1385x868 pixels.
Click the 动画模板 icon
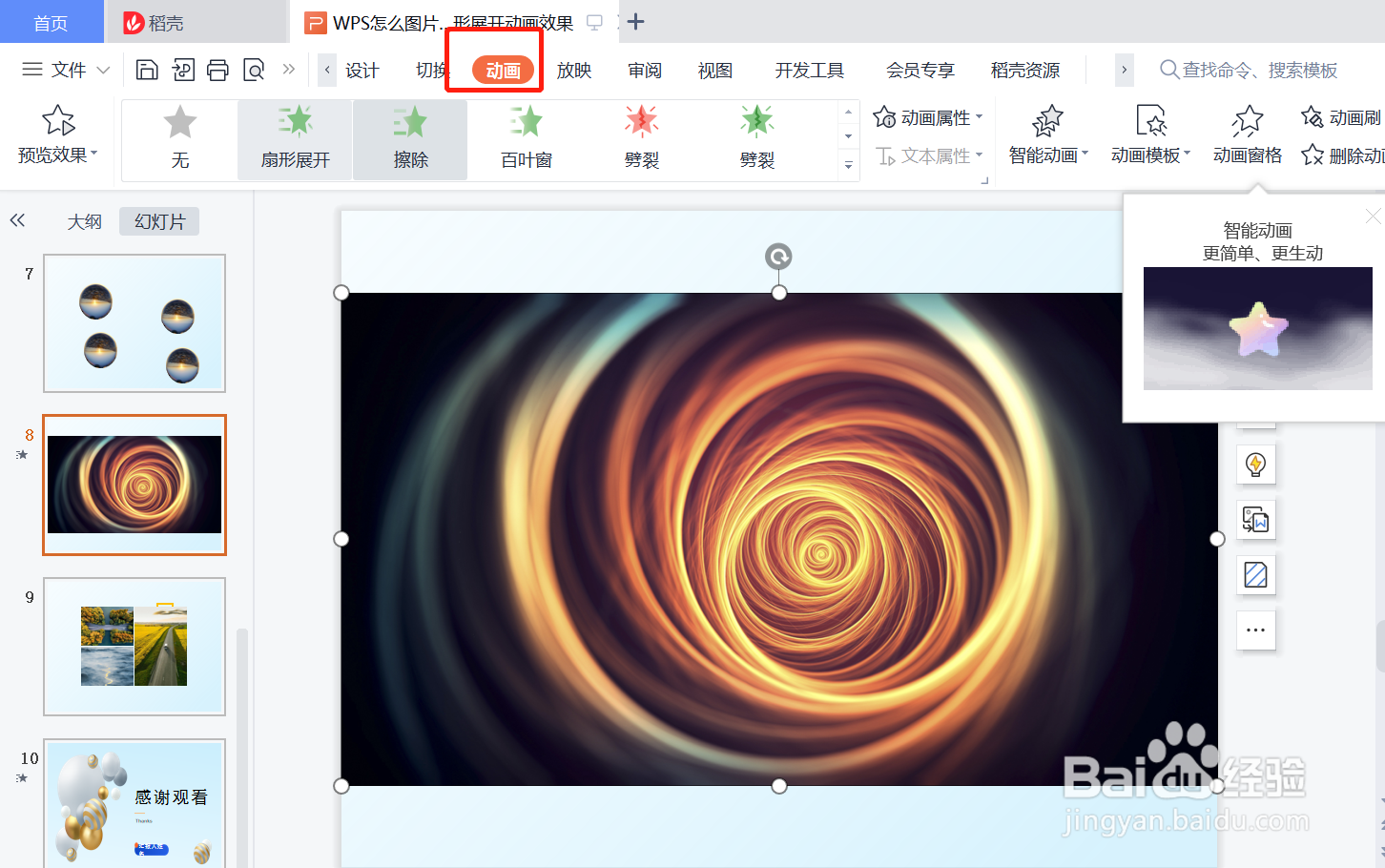(1150, 121)
